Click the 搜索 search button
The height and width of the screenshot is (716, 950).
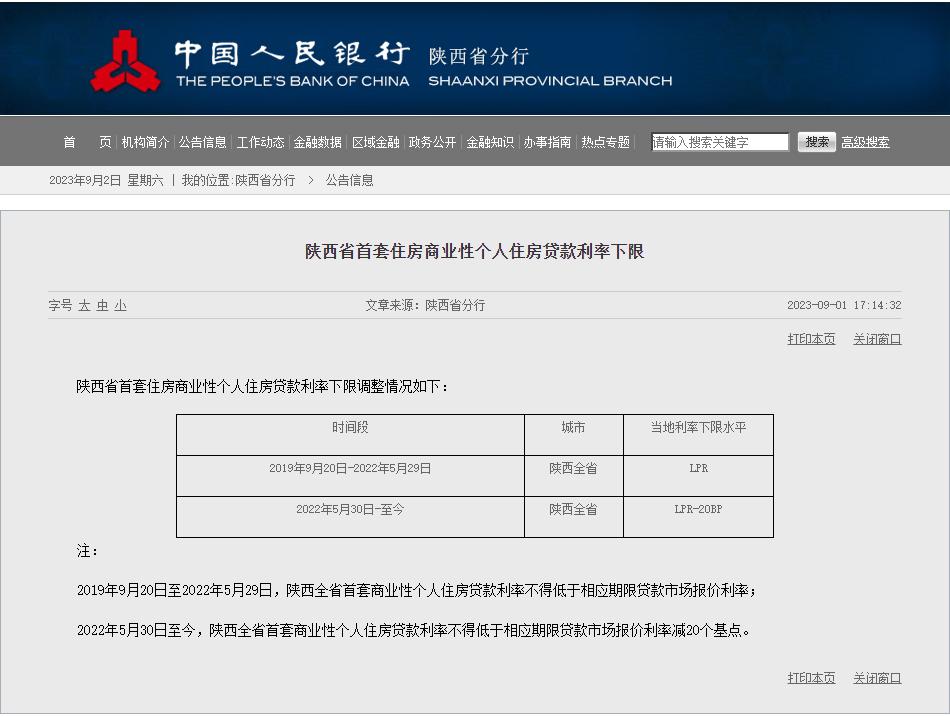[817, 141]
